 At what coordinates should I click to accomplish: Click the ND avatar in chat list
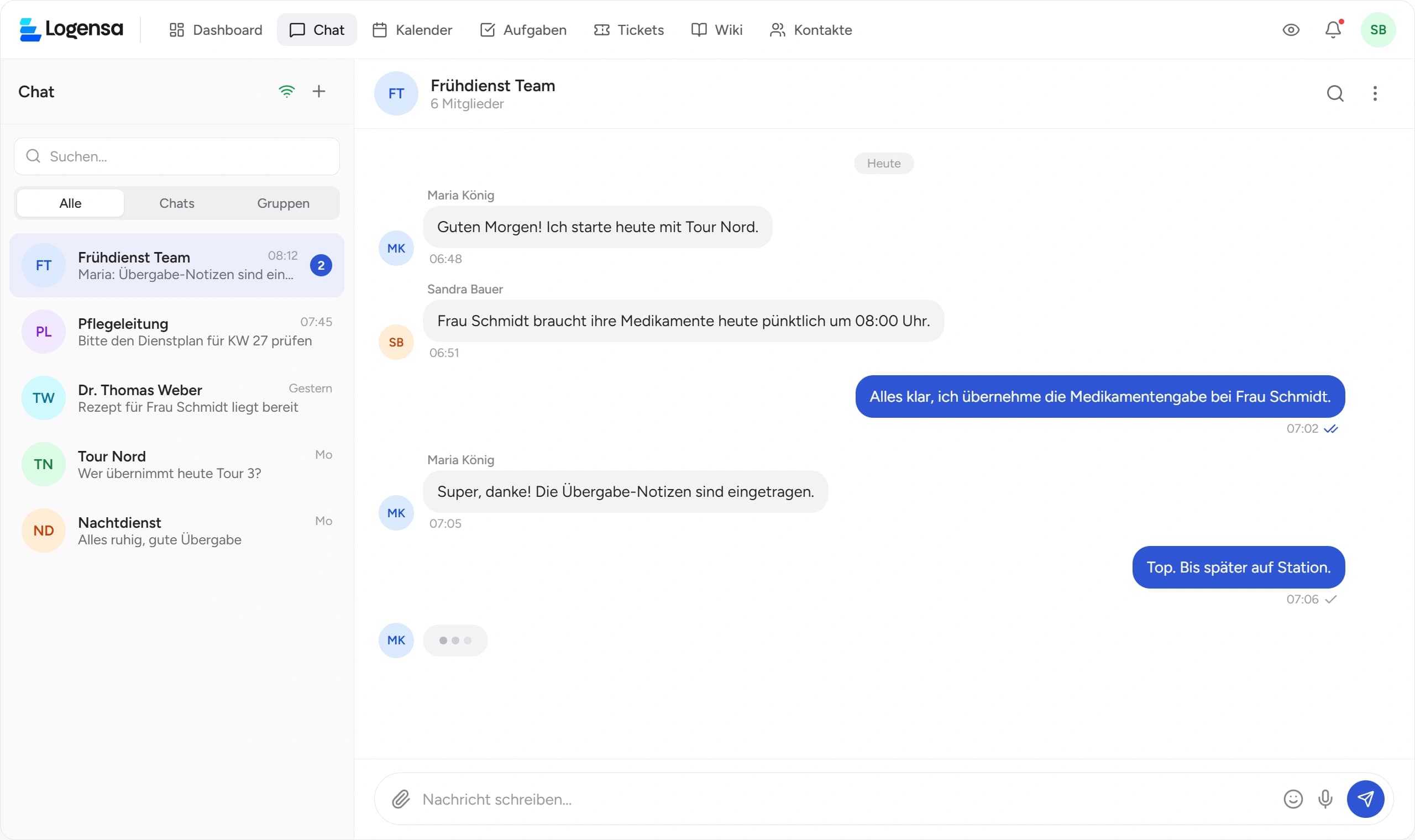pos(44,531)
